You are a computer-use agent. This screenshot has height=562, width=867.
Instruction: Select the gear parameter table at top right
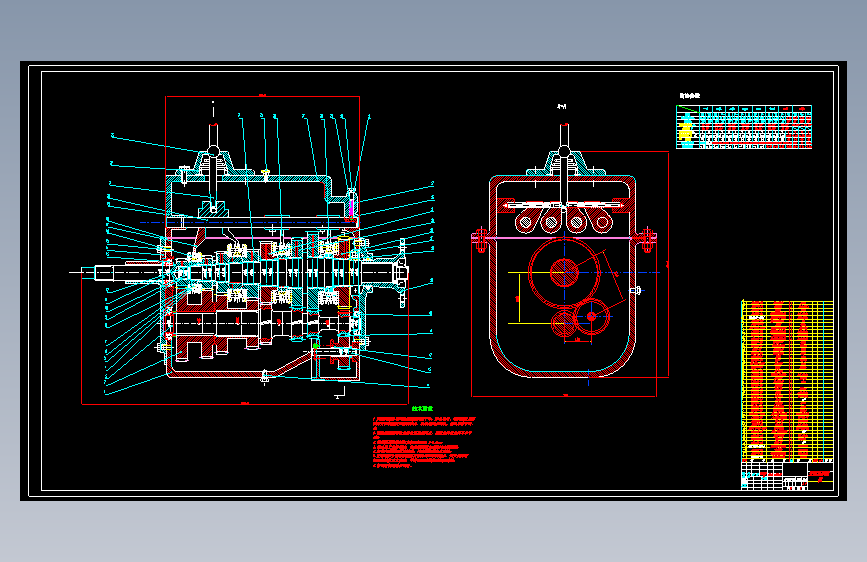click(x=744, y=127)
